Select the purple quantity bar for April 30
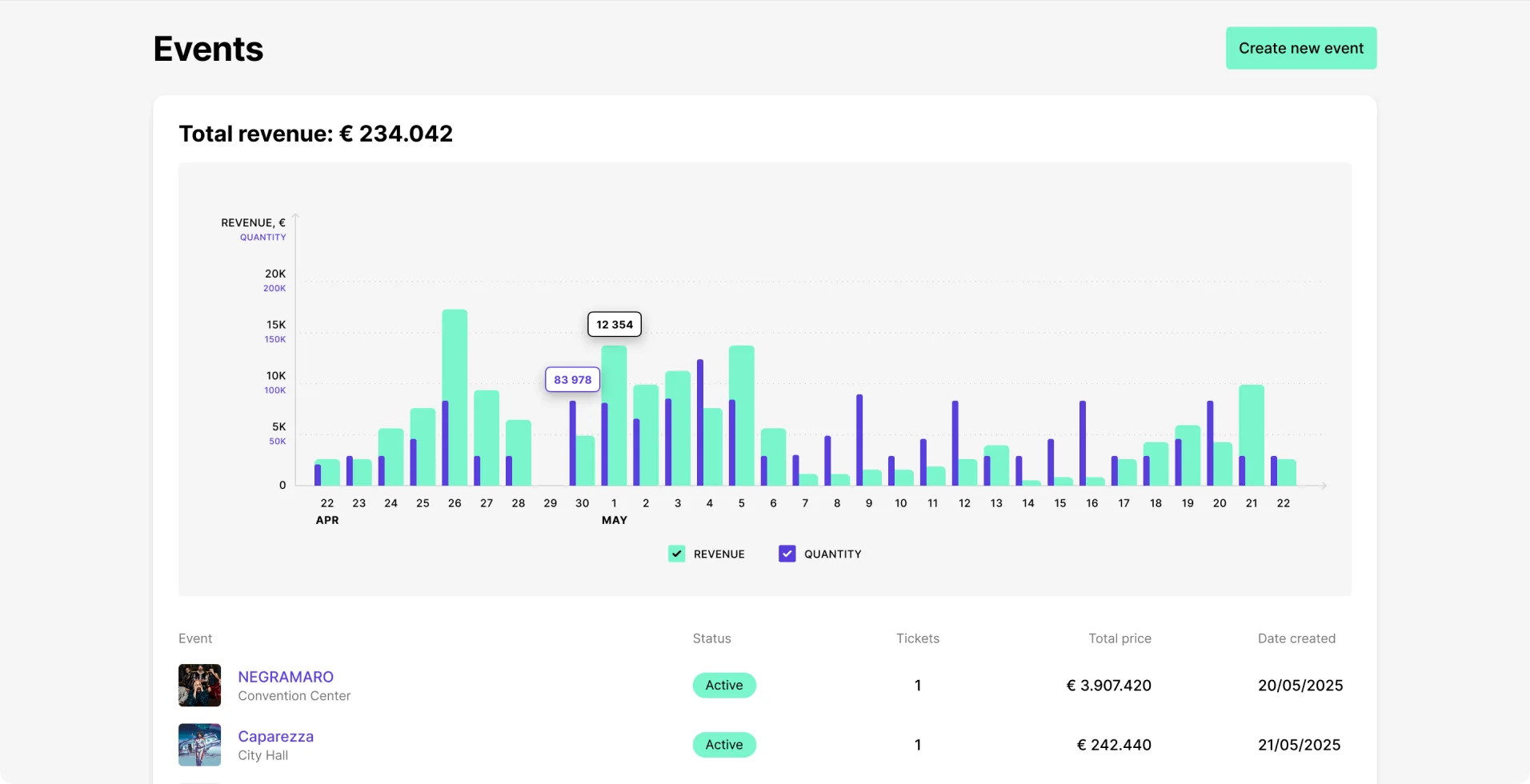1530x784 pixels. [573, 443]
